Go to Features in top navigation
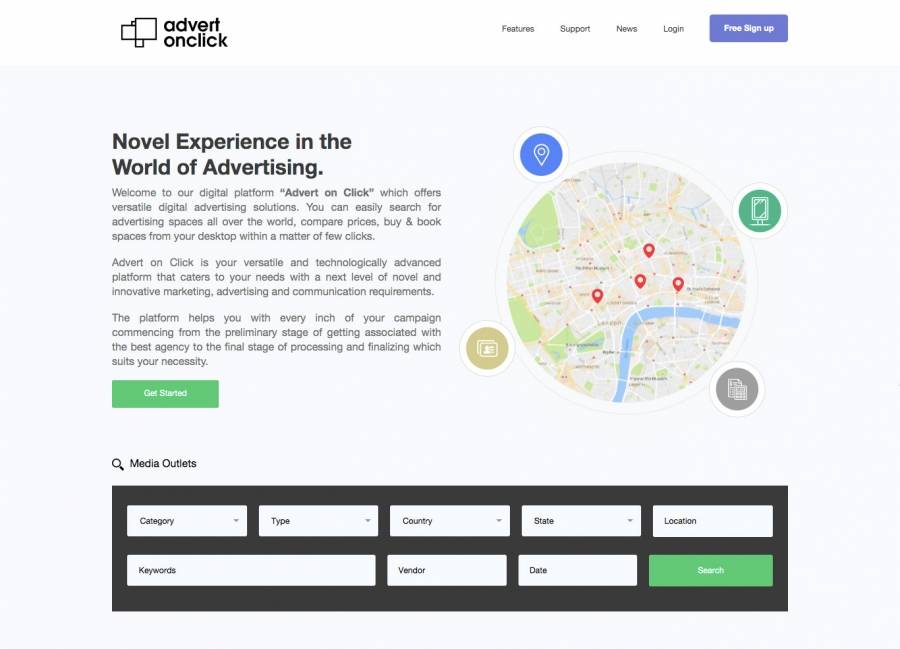900x649 pixels. click(x=518, y=29)
